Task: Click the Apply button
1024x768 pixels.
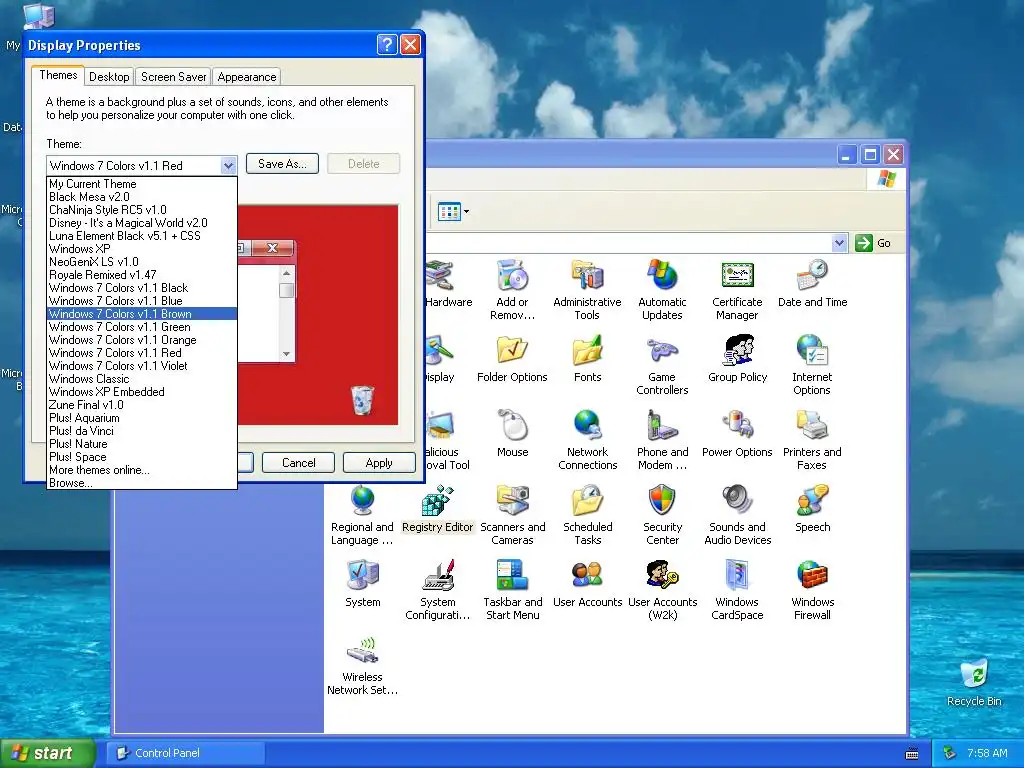Action: click(379, 463)
